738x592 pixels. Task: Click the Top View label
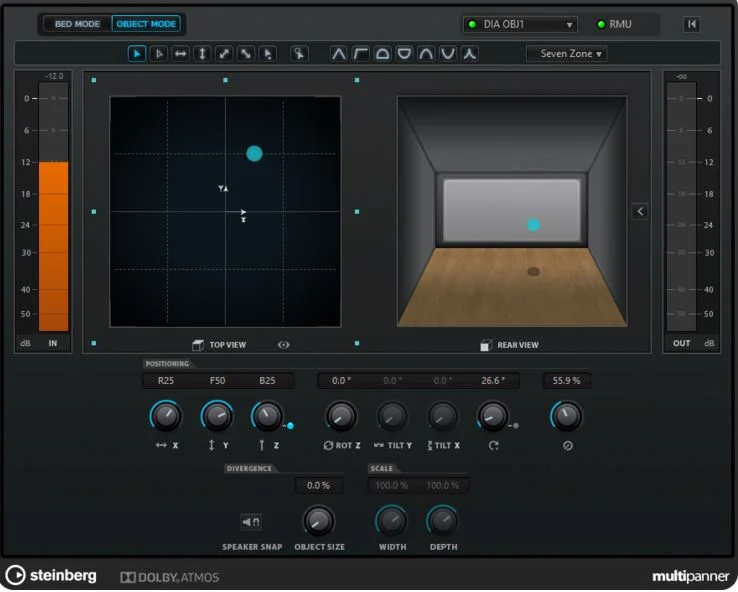(x=228, y=345)
